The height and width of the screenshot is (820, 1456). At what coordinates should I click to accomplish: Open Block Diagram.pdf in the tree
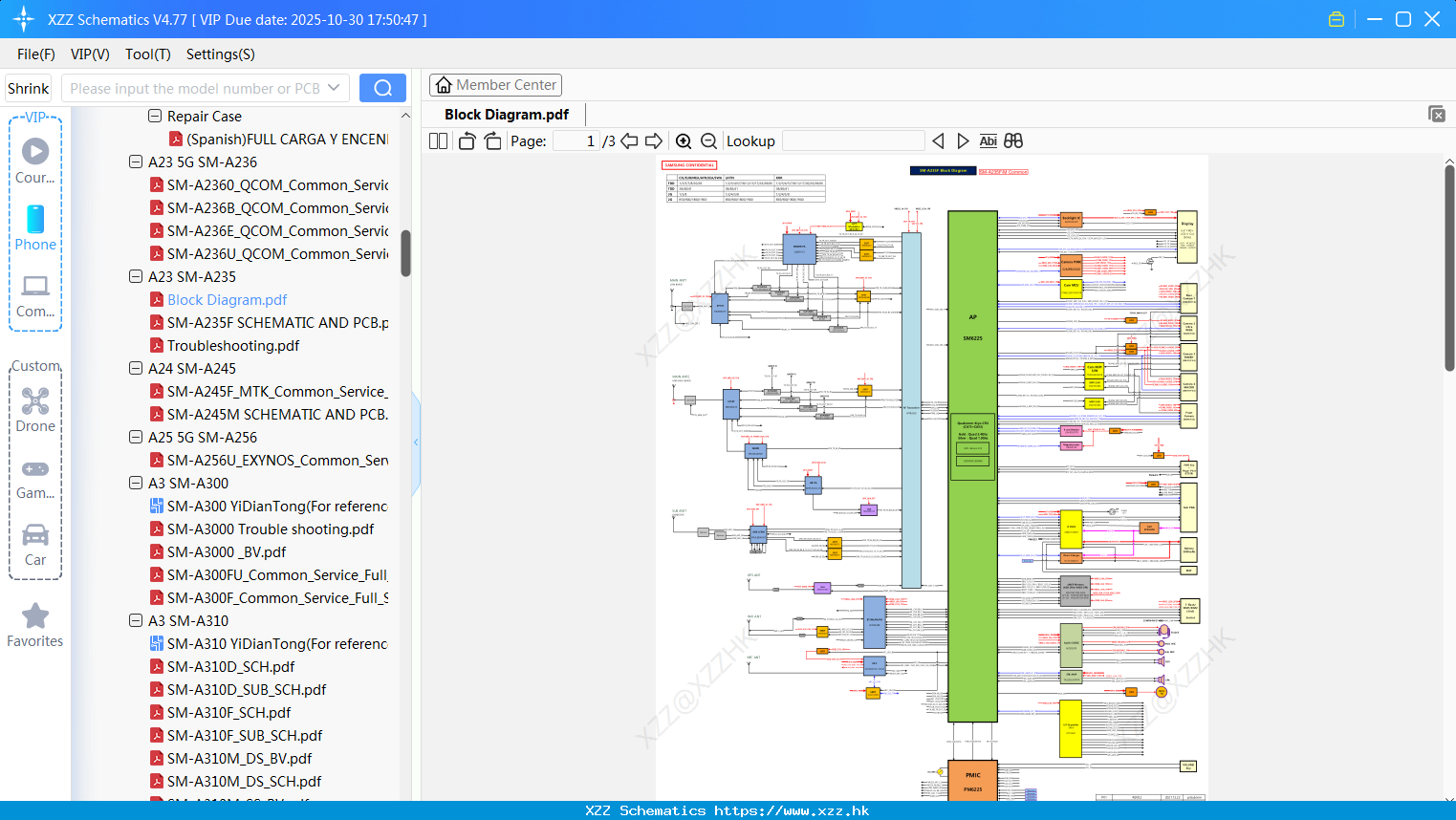pyautogui.click(x=227, y=299)
